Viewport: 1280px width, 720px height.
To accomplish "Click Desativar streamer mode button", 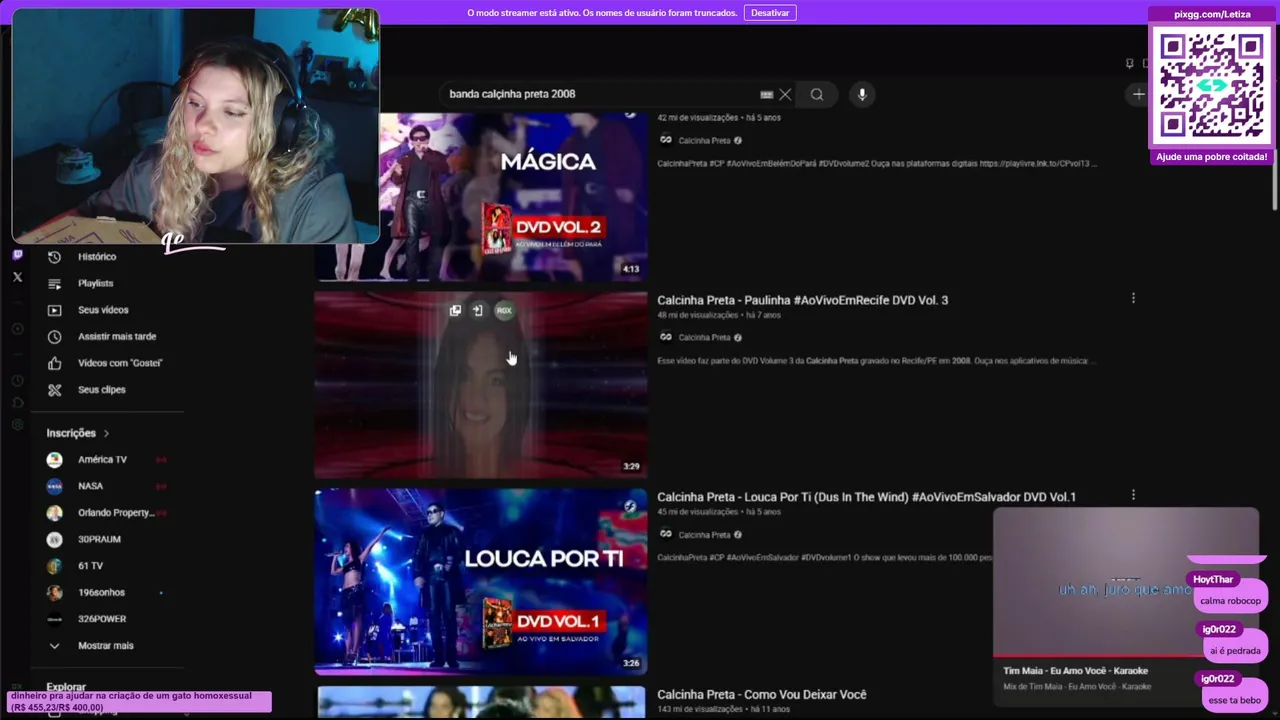I will [770, 13].
